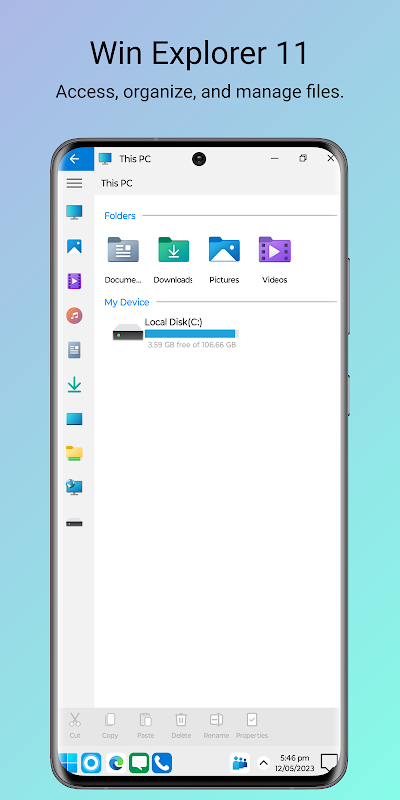Click the Cut scissors button
400x800 pixels.
click(75, 726)
